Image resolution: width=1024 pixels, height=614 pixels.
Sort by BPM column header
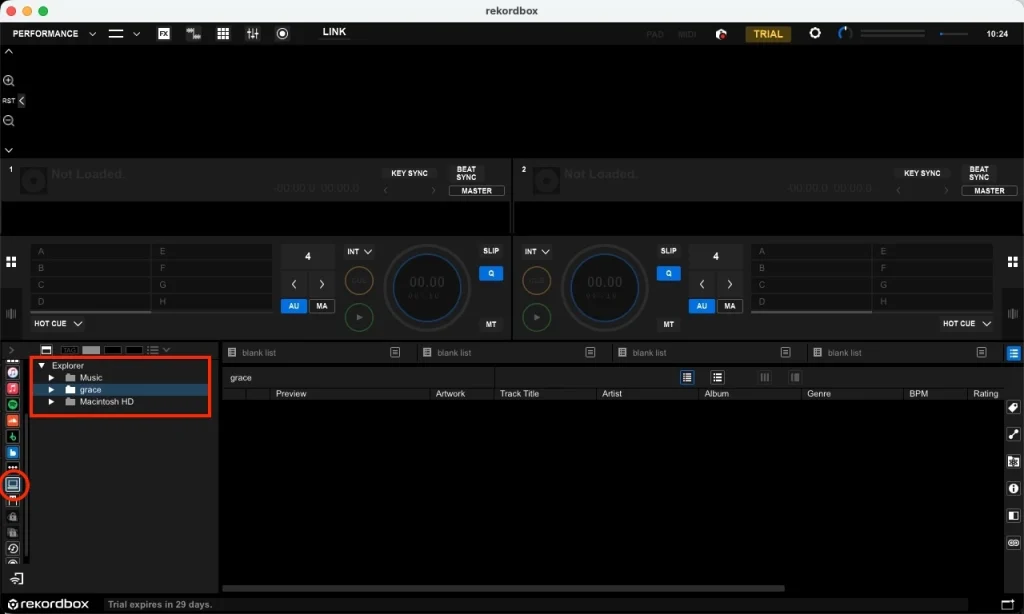918,394
